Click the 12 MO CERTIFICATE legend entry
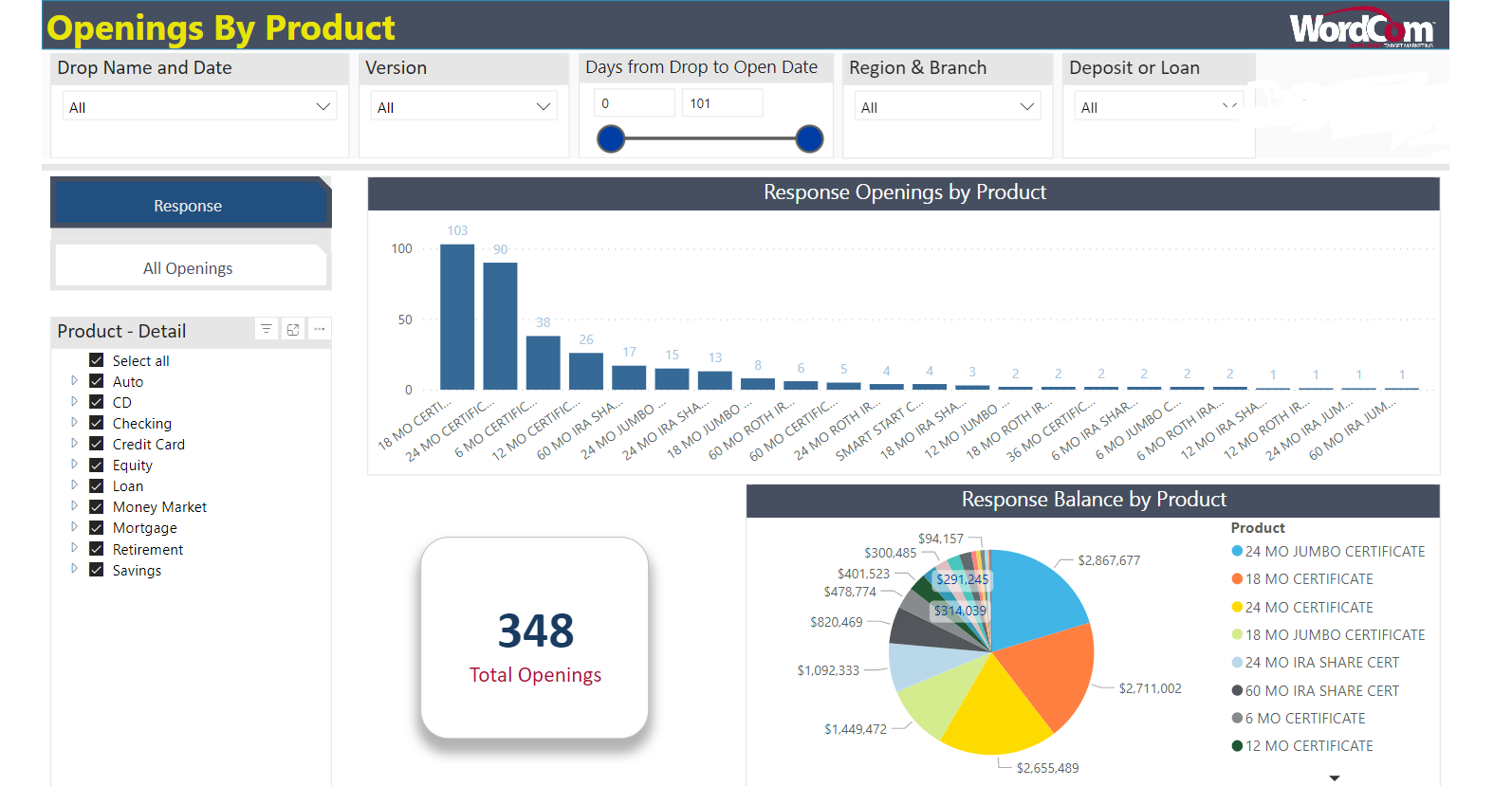The height and width of the screenshot is (786, 1512). pos(1302,746)
